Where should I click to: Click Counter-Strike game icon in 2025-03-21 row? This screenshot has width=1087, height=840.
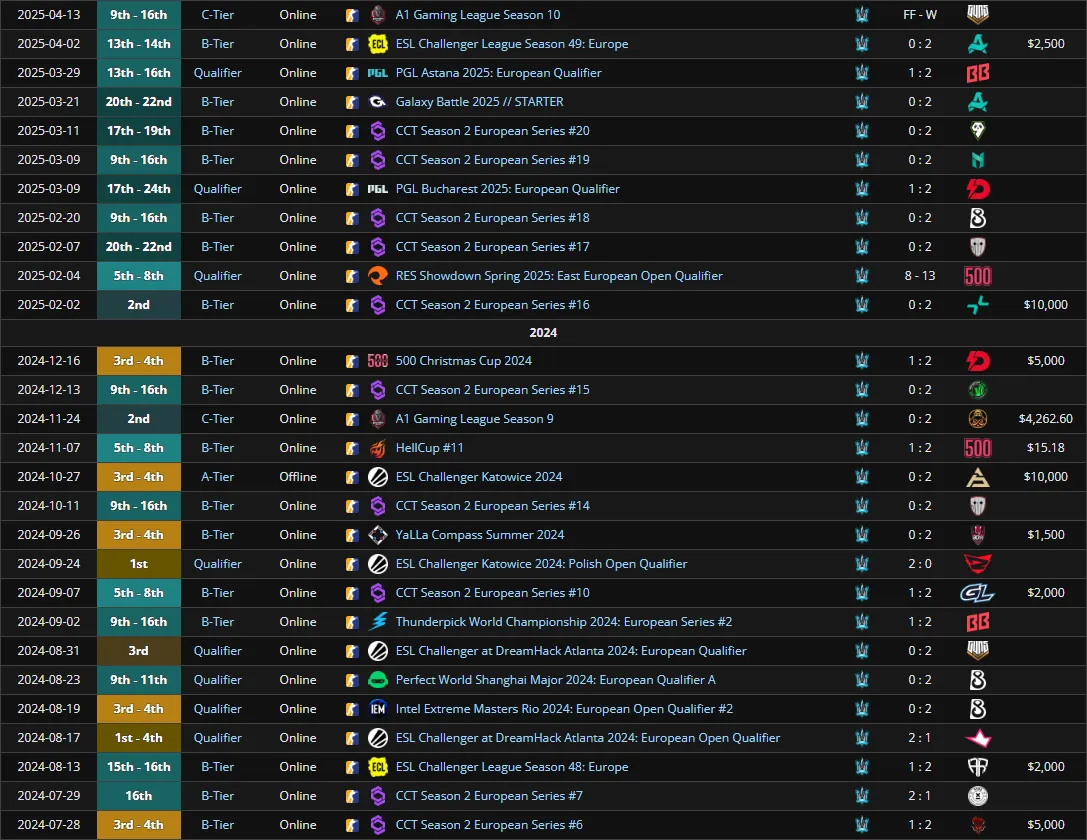pyautogui.click(x=352, y=102)
